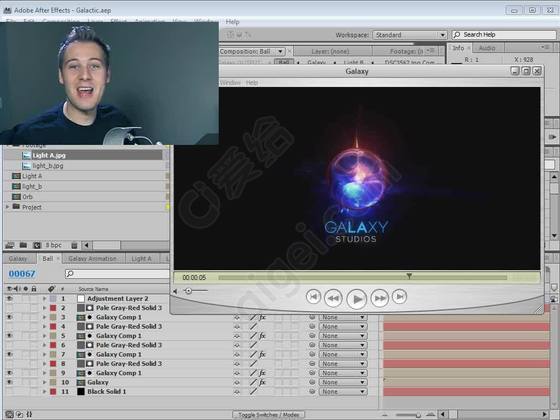
Task: Jump to the end of the Galaxy movie
Action: click(x=399, y=296)
